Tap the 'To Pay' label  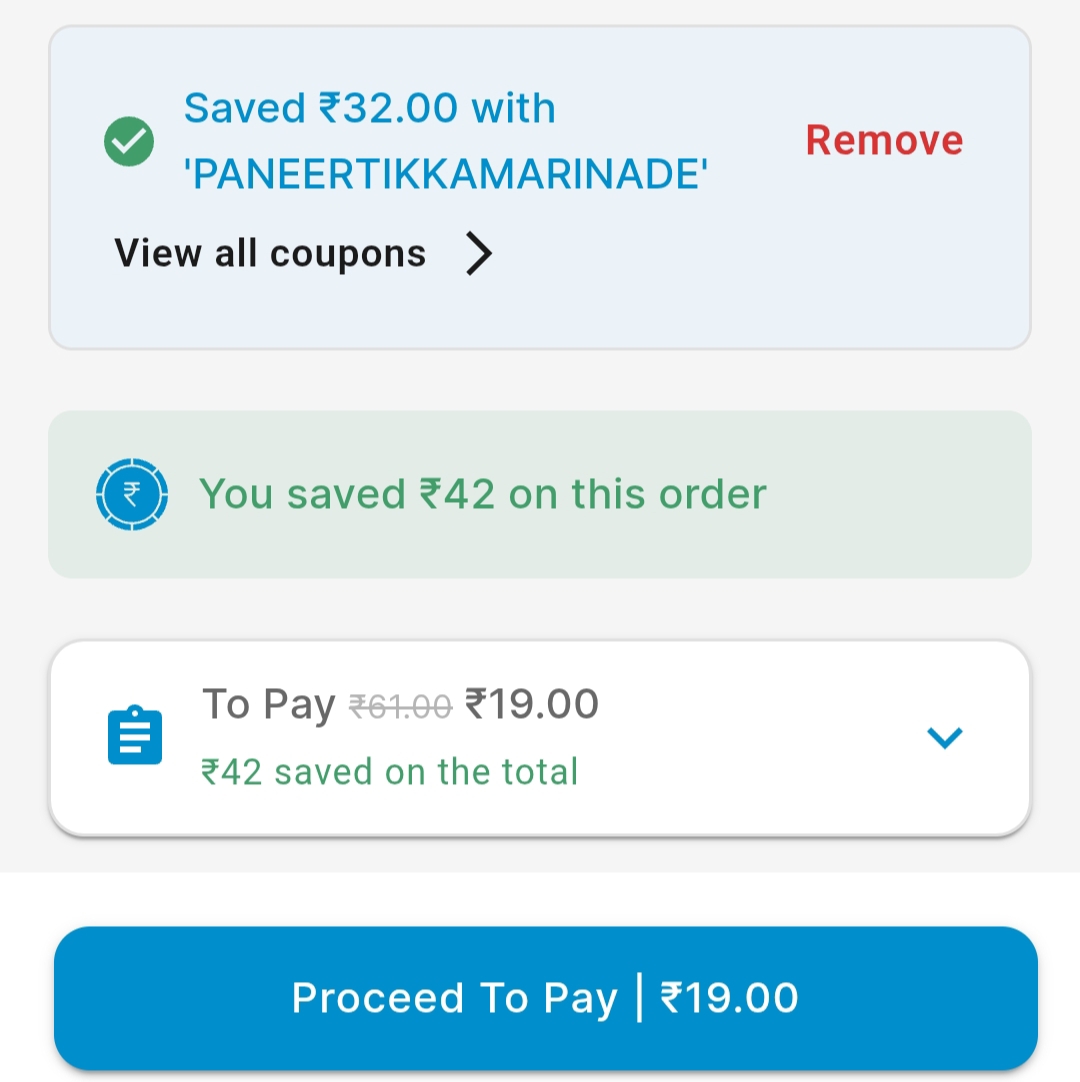click(x=268, y=704)
